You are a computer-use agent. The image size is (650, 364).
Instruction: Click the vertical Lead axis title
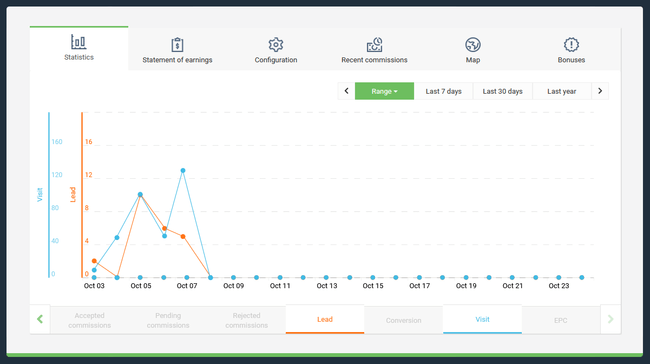(73, 195)
